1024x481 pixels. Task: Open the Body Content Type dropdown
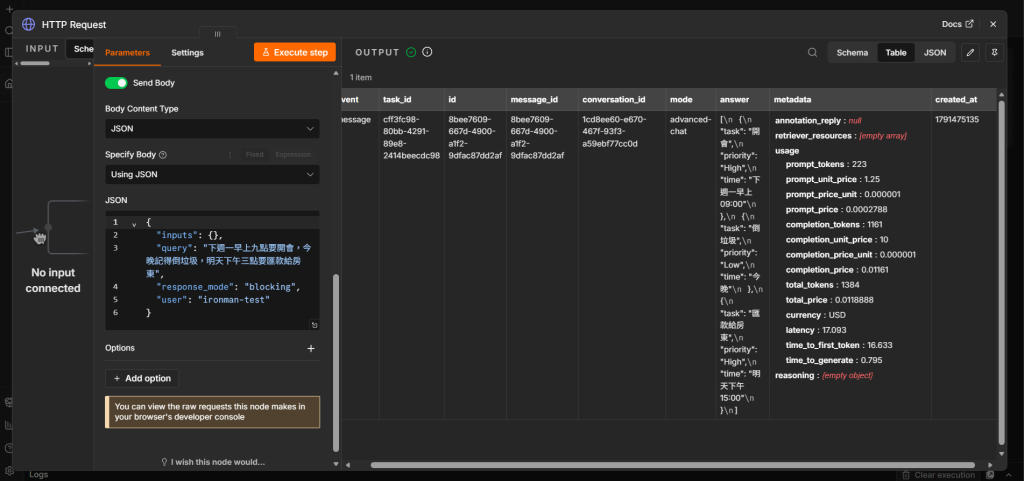point(212,129)
